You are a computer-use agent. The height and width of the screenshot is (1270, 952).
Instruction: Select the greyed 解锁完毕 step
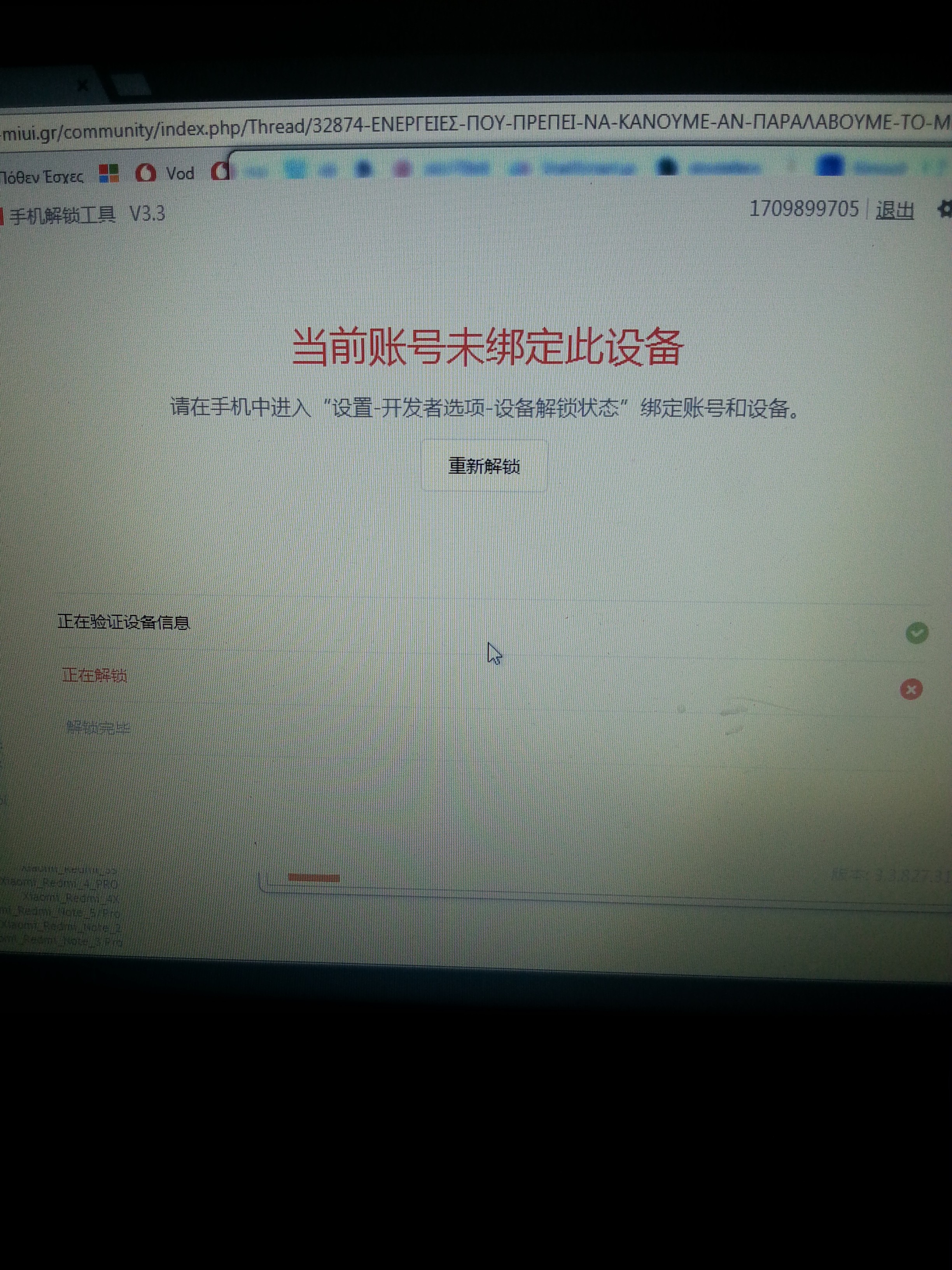(x=99, y=728)
